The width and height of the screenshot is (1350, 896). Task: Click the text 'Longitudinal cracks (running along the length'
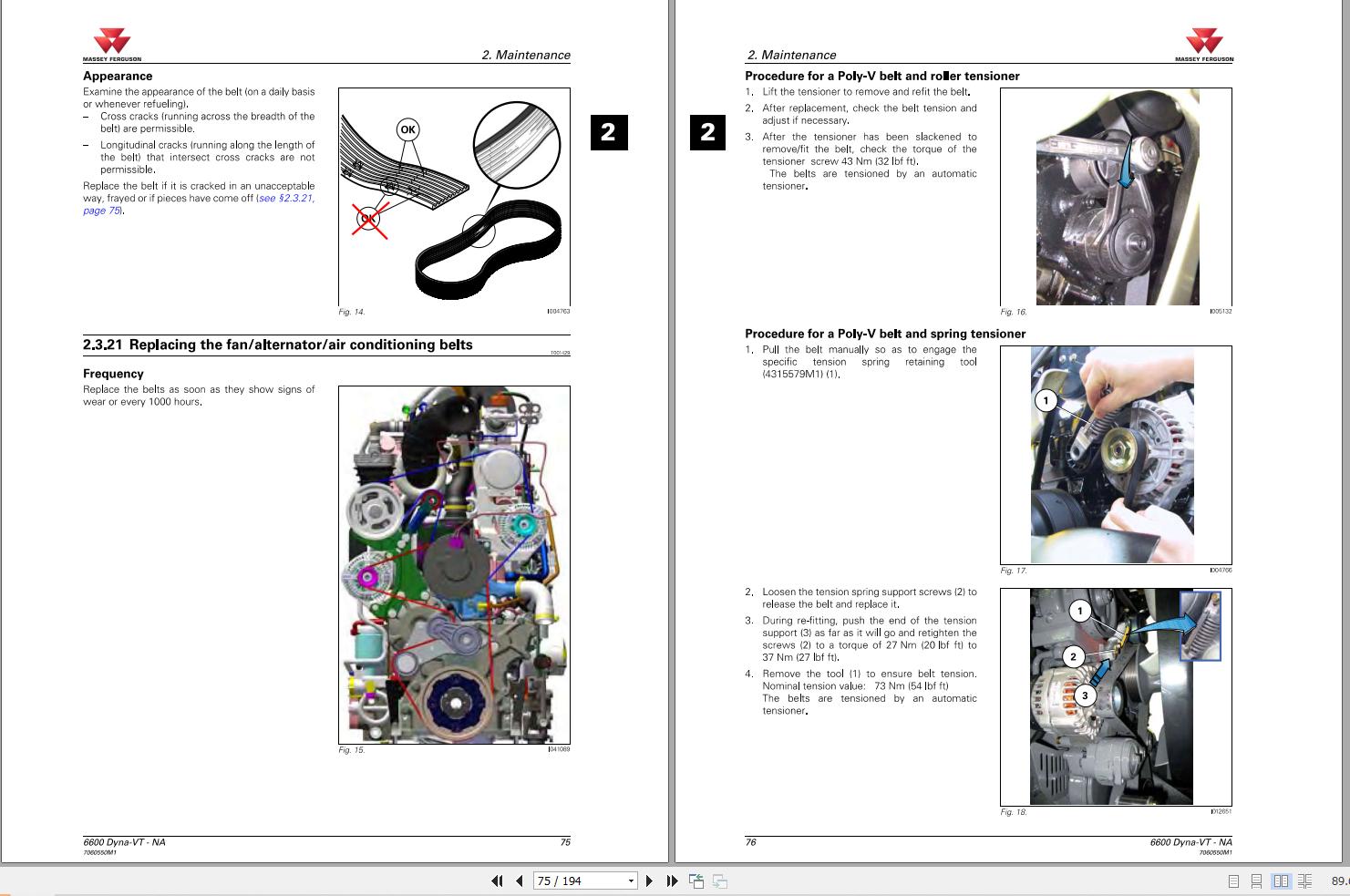(208, 157)
